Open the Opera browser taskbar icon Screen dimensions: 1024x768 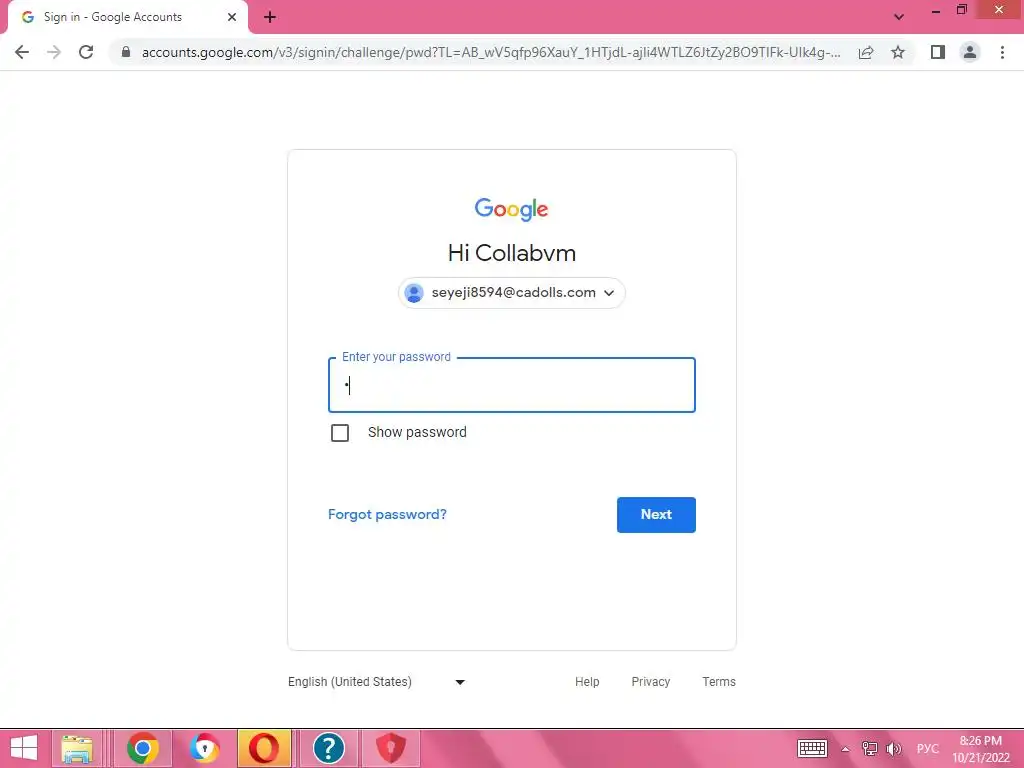coord(263,748)
